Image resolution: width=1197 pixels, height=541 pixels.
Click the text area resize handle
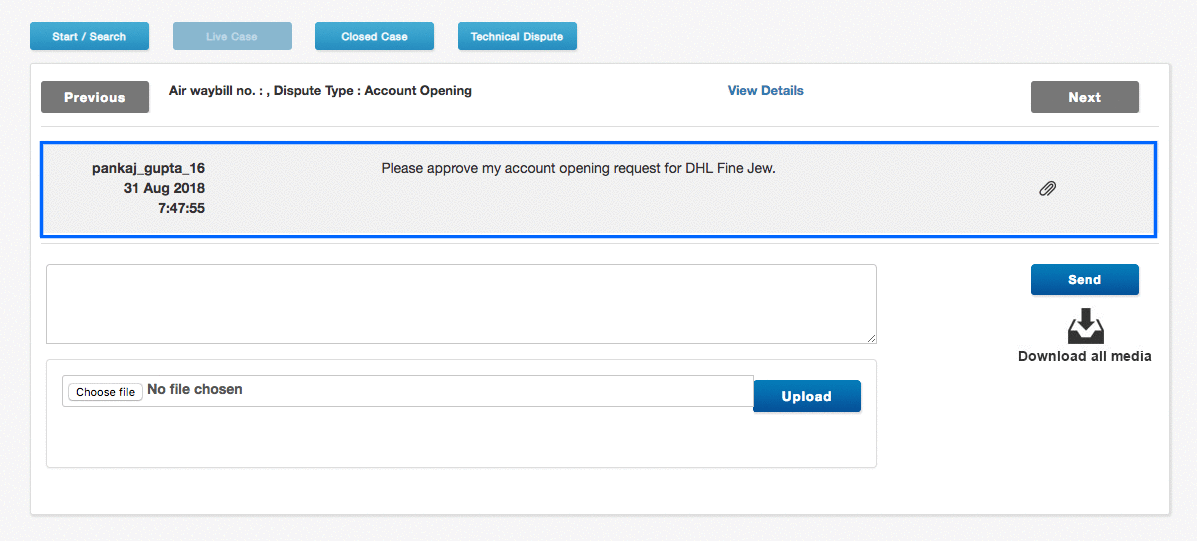[x=871, y=339]
